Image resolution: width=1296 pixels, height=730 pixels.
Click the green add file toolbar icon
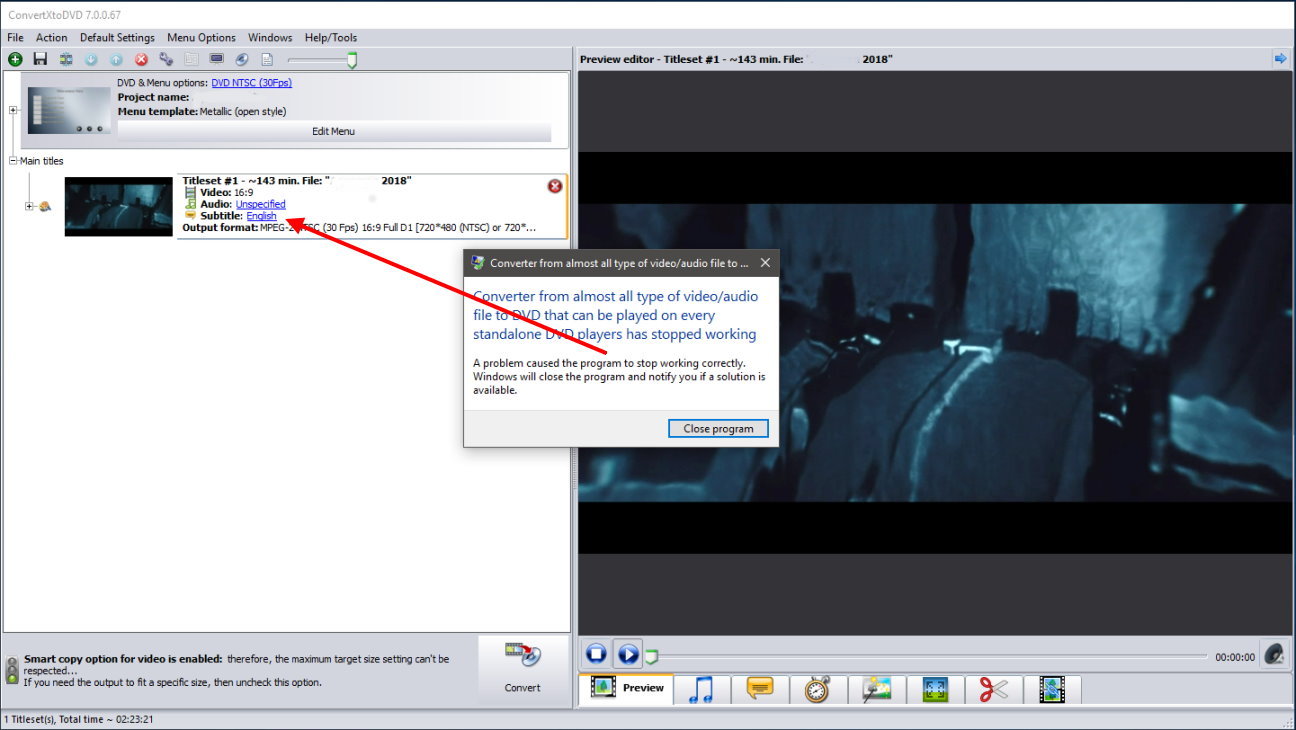[15, 60]
